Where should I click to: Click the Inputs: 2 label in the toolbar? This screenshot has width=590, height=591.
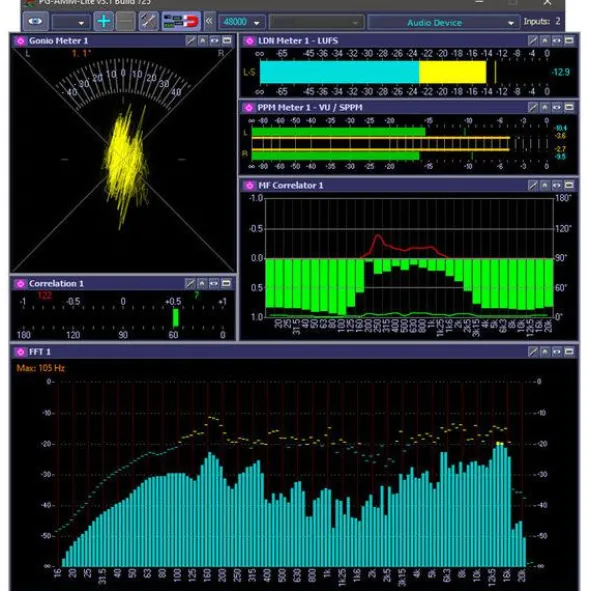[542, 21]
